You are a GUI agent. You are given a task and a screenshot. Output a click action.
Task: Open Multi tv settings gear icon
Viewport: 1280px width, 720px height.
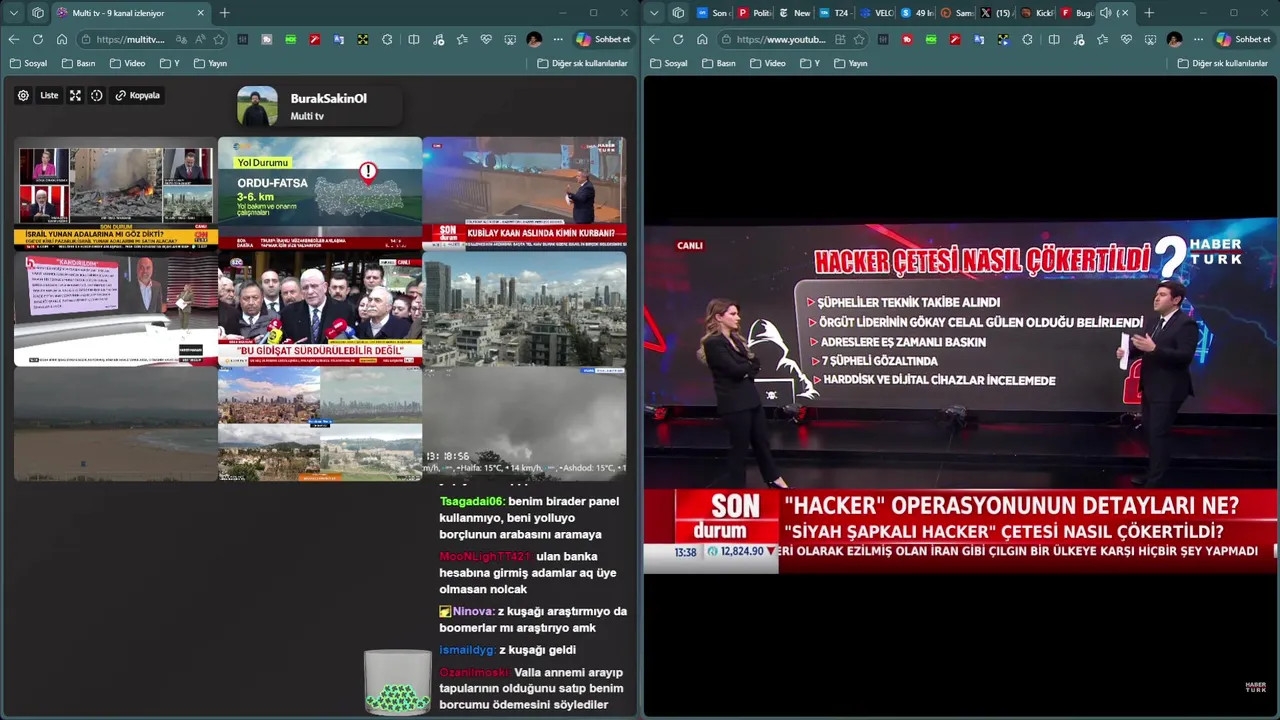[23, 96]
